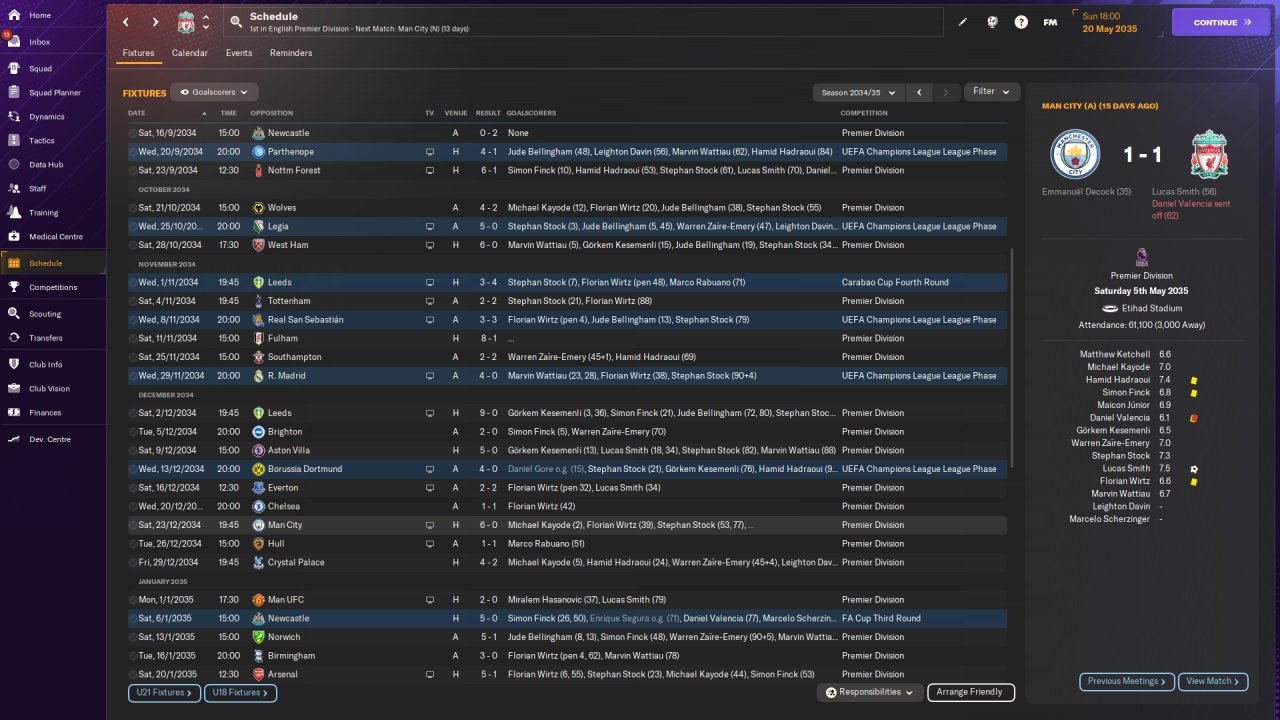Switch to the Events tab

pos(239,53)
